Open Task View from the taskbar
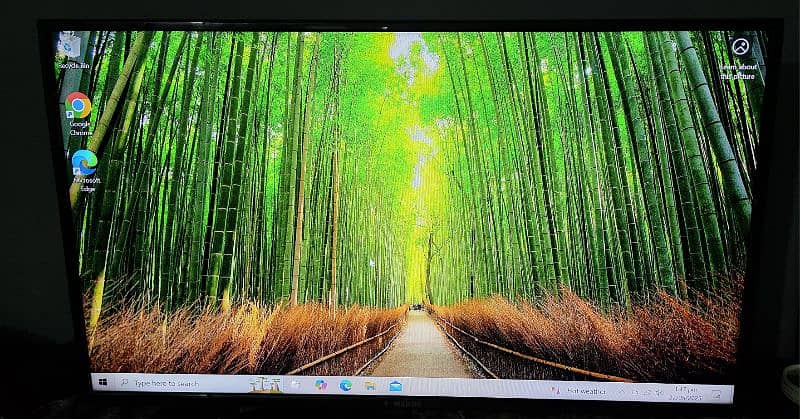800x419 pixels. point(296,384)
